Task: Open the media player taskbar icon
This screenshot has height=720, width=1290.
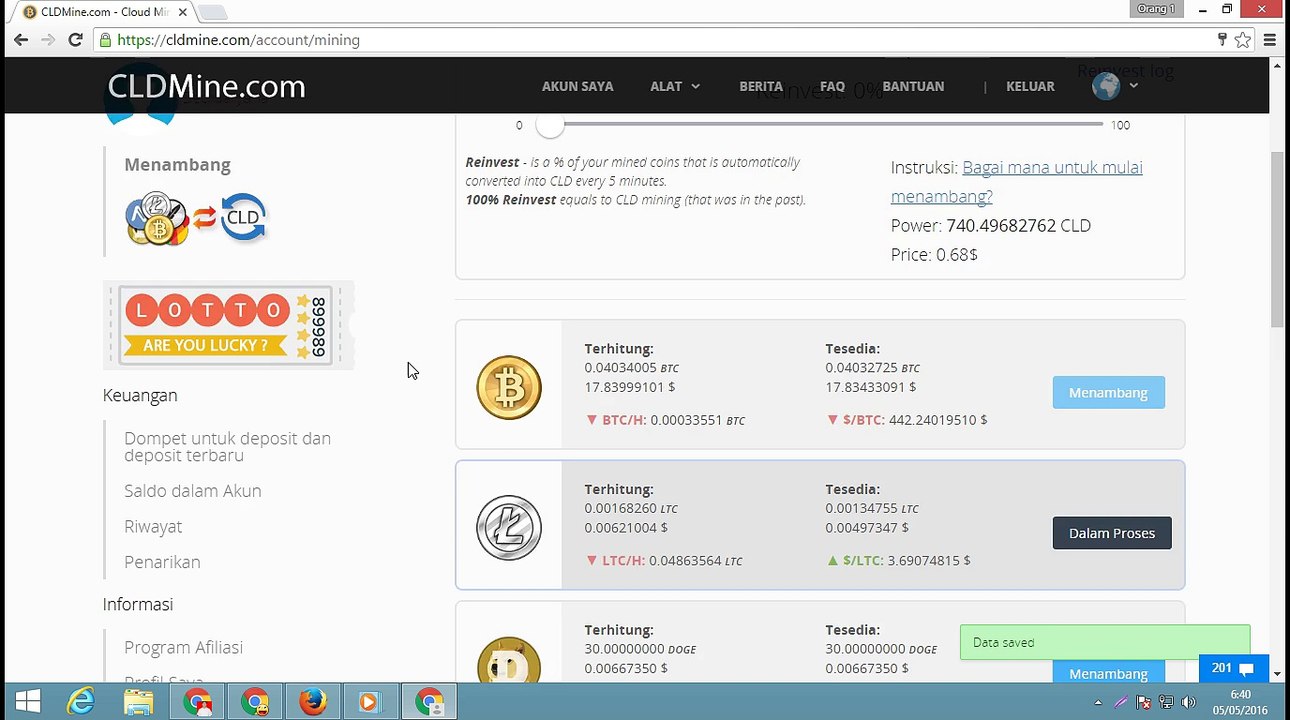Action: tap(369, 702)
